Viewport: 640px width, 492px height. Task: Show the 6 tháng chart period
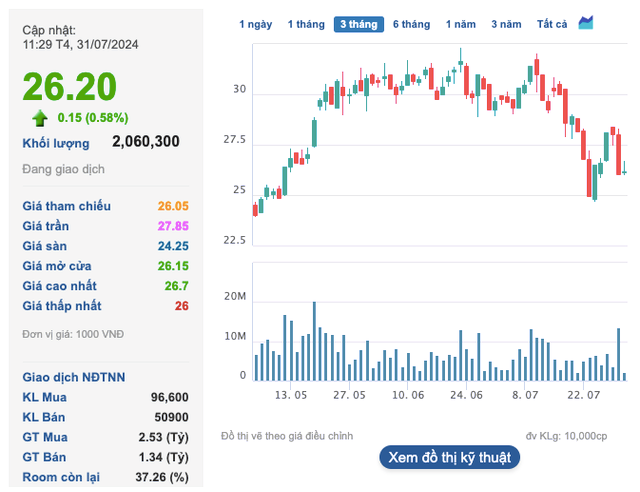[411, 24]
